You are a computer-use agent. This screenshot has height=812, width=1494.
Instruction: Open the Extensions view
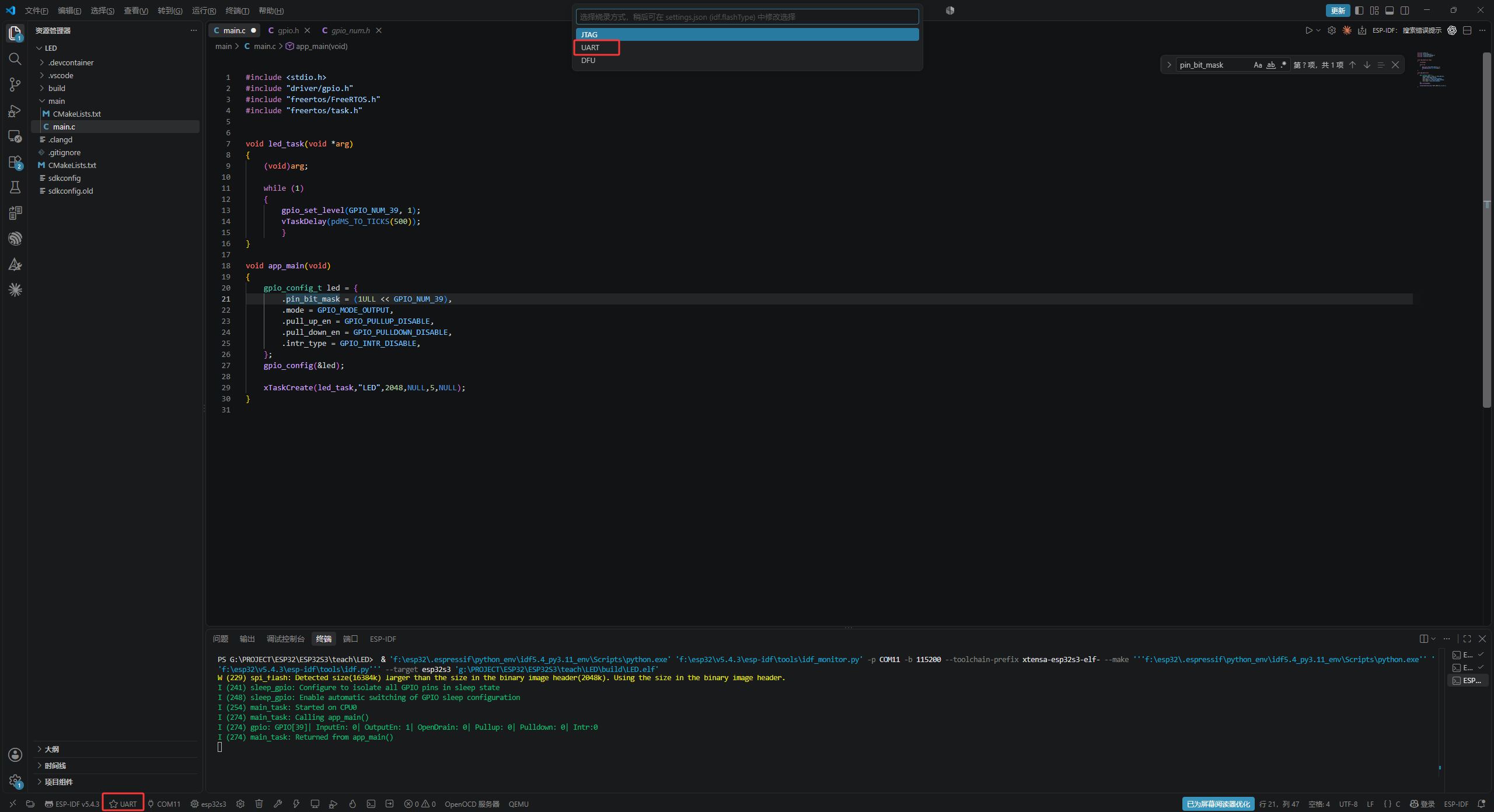click(x=15, y=162)
